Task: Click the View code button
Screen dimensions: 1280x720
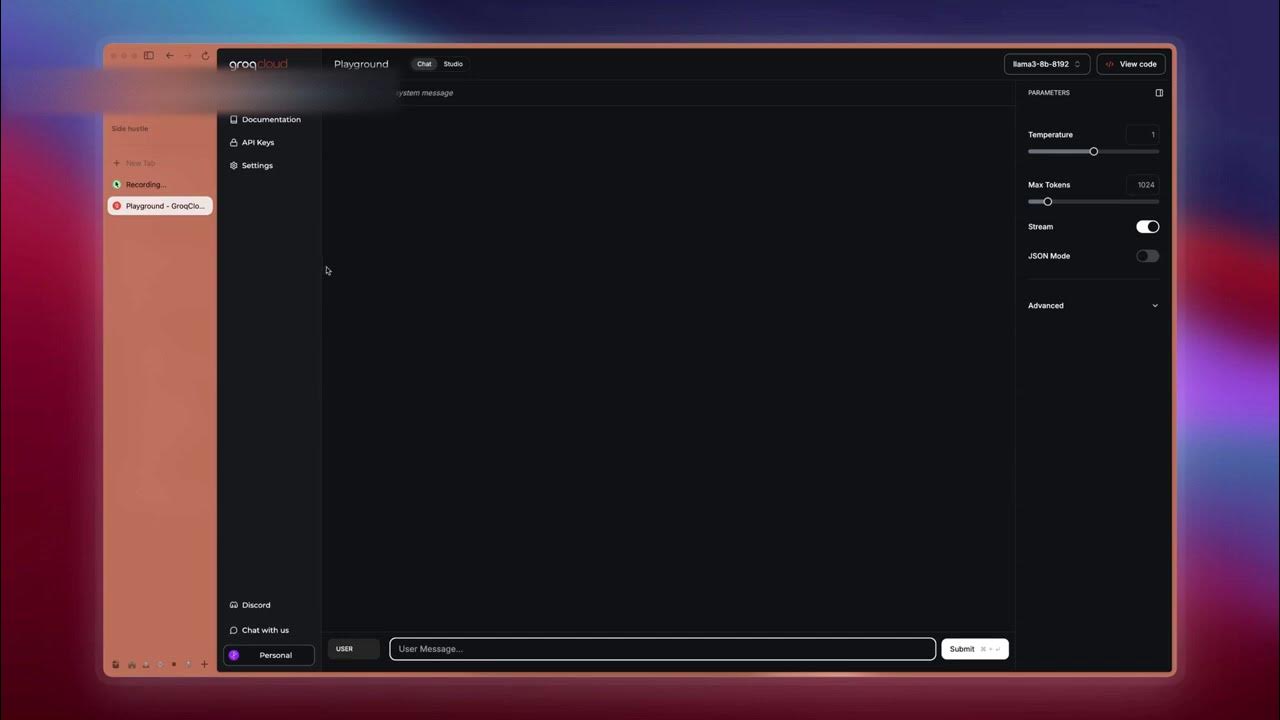Action: pyautogui.click(x=1131, y=64)
